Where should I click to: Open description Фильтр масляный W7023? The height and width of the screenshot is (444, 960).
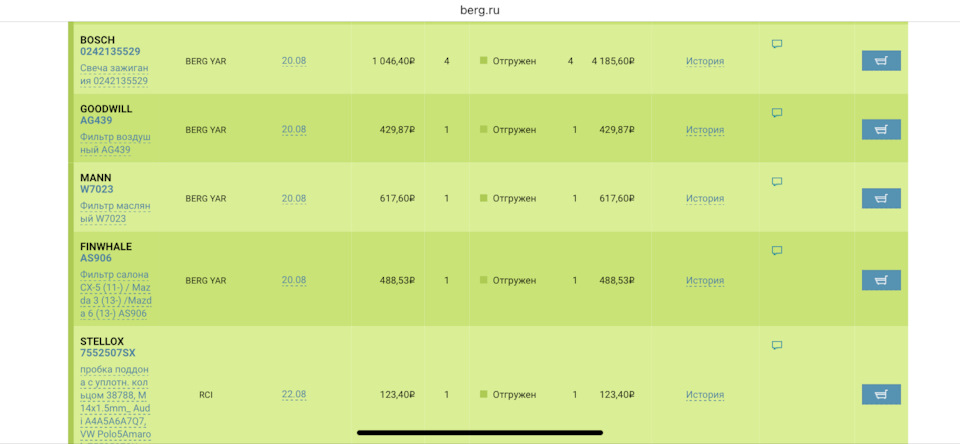coord(115,212)
